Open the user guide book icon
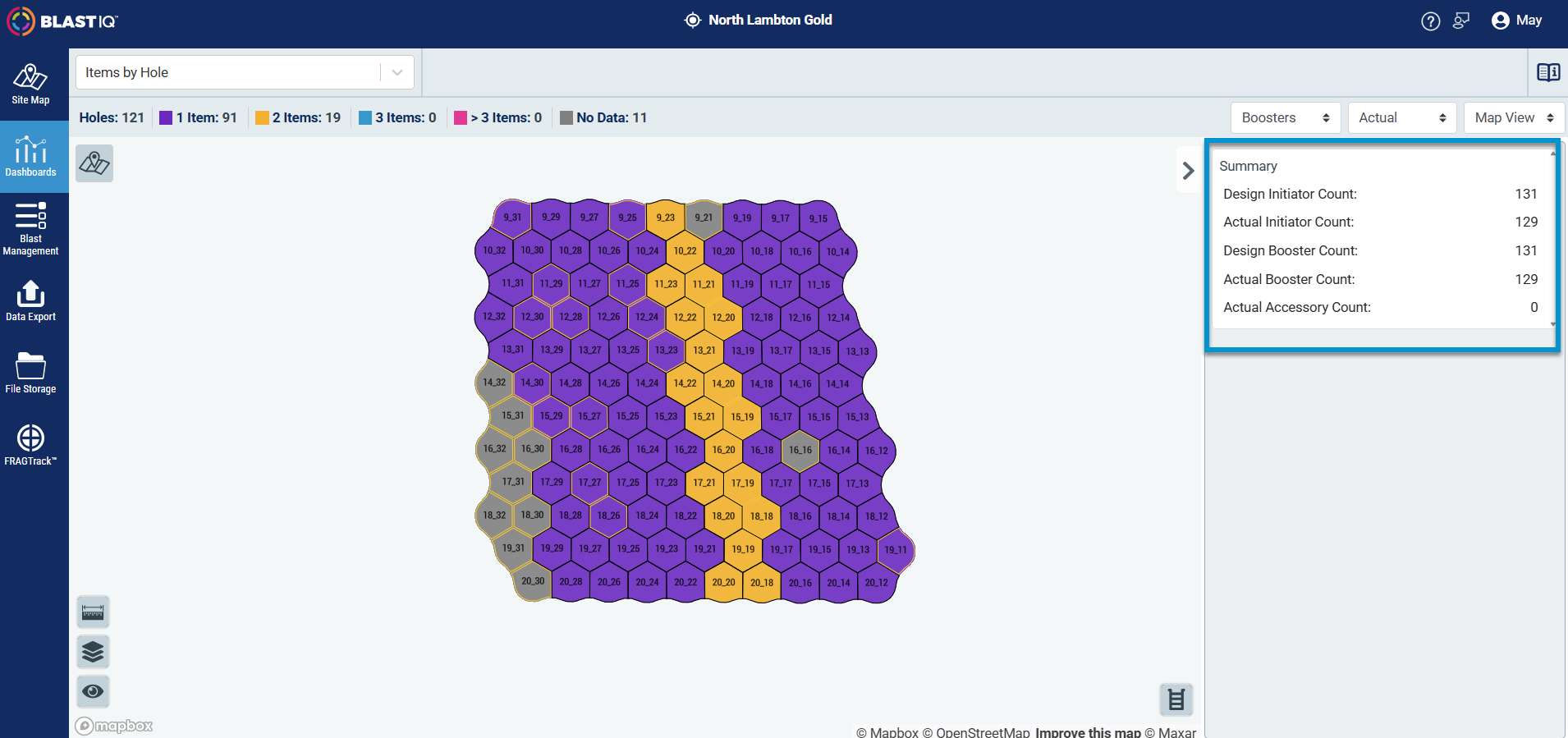The image size is (1568, 738). tap(1548, 72)
